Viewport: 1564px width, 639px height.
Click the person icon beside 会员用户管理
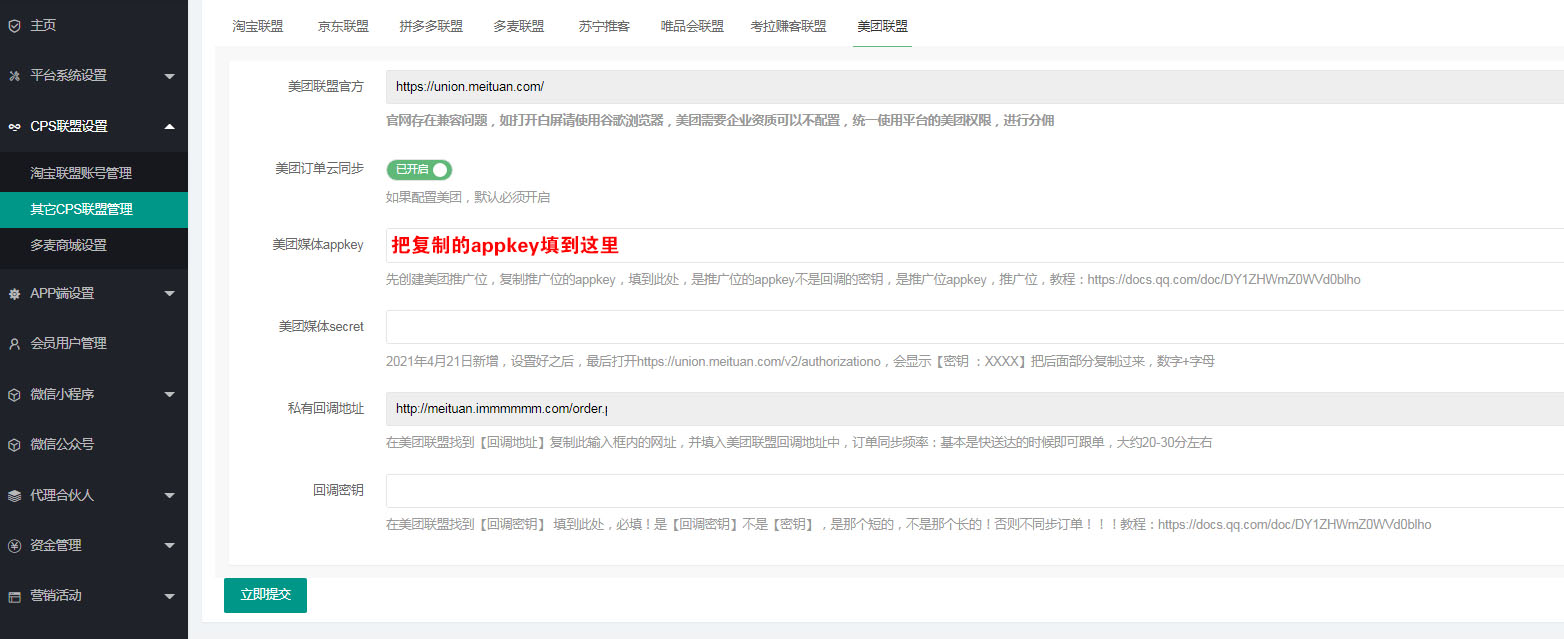click(x=14, y=343)
